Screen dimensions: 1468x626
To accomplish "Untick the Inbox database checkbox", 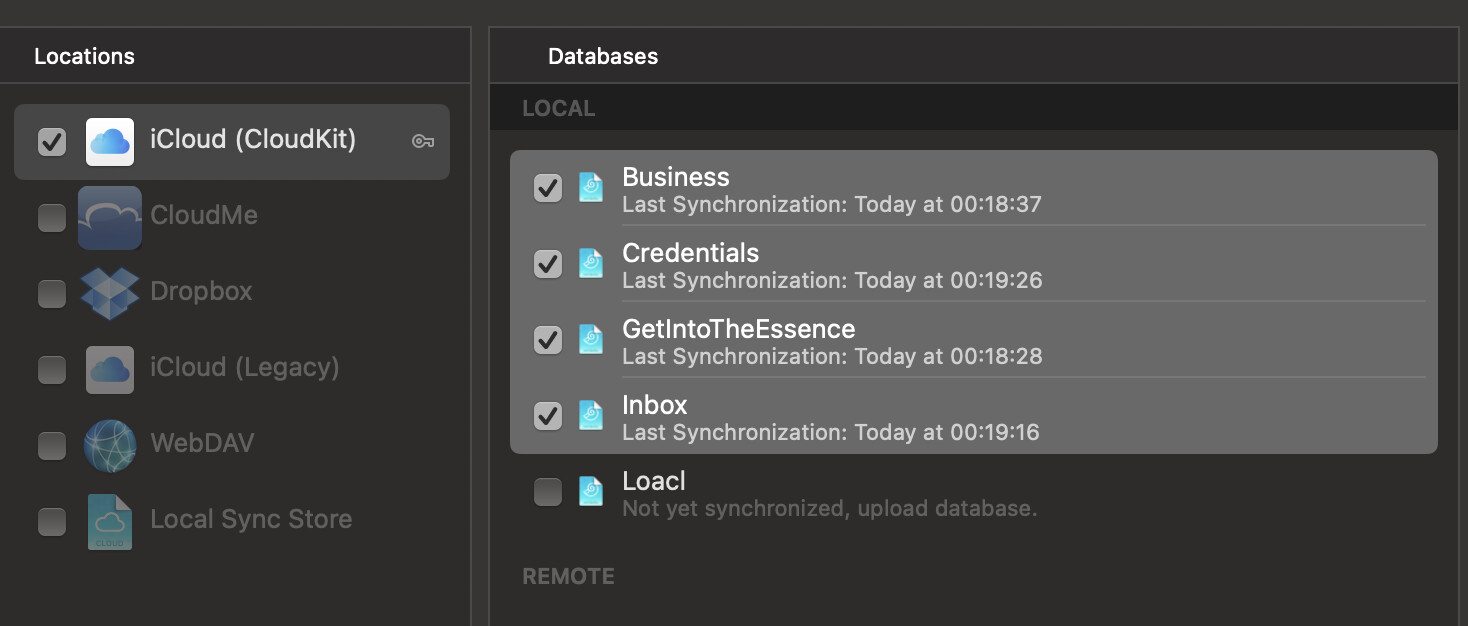I will [x=548, y=416].
